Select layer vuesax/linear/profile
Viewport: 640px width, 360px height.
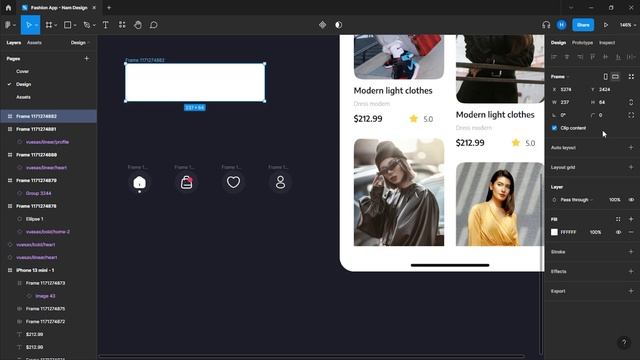coord(48,142)
